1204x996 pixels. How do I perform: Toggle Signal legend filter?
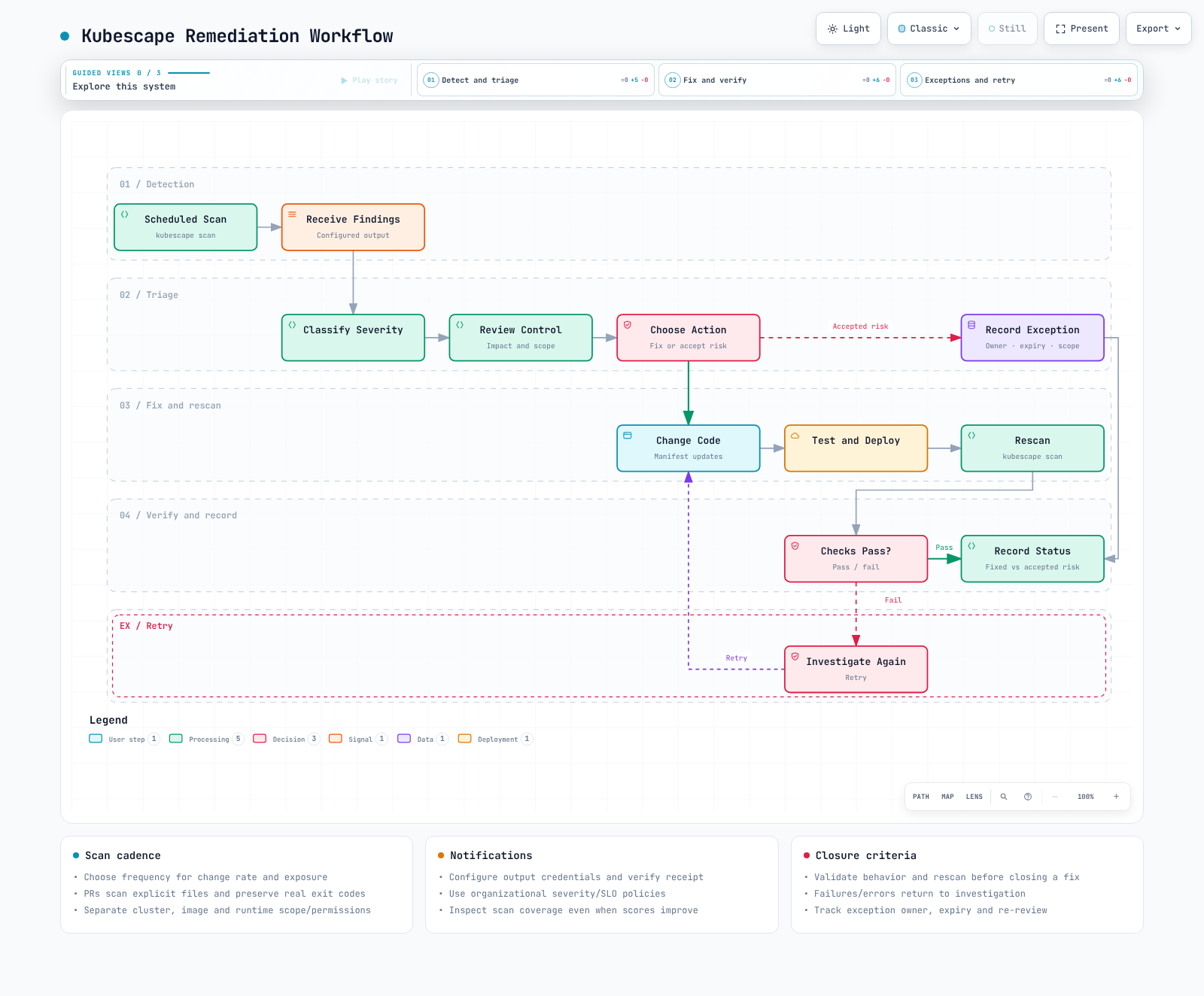[x=358, y=739]
